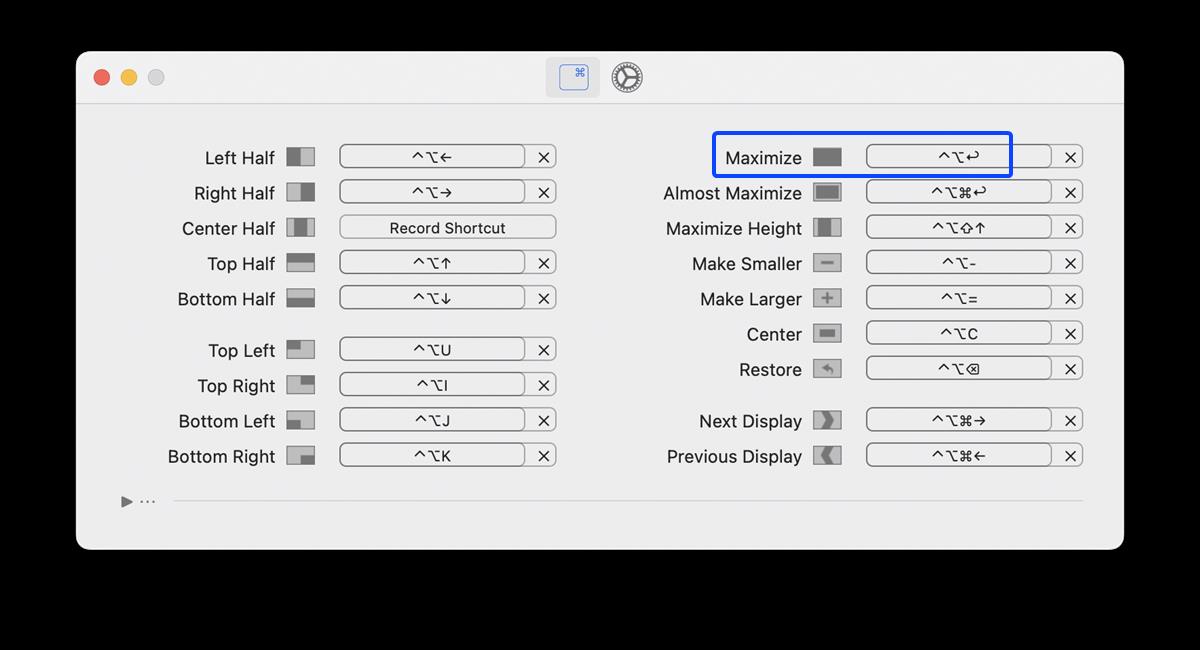Edit the Maximize Height shortcut field
The image size is (1200, 650).
(959, 227)
